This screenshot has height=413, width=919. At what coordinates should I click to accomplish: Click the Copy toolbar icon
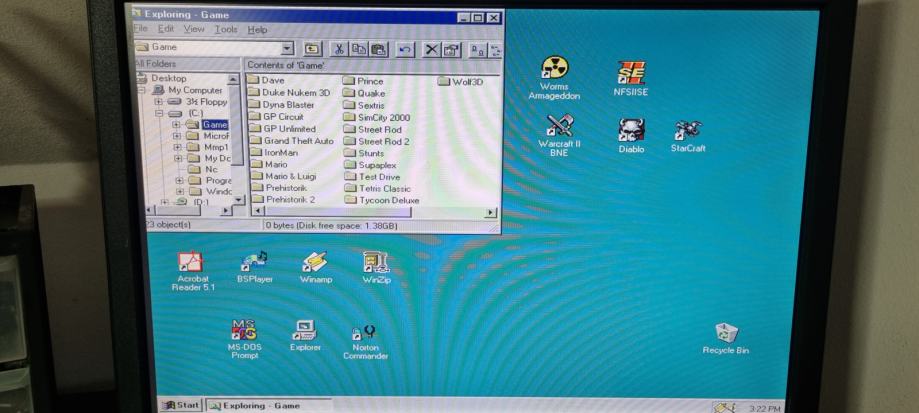point(359,50)
